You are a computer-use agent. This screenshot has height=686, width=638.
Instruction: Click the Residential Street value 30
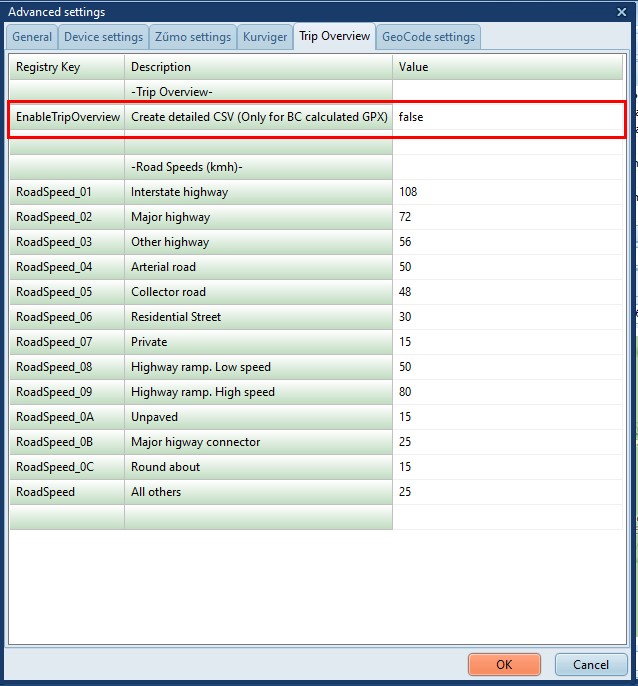507,317
